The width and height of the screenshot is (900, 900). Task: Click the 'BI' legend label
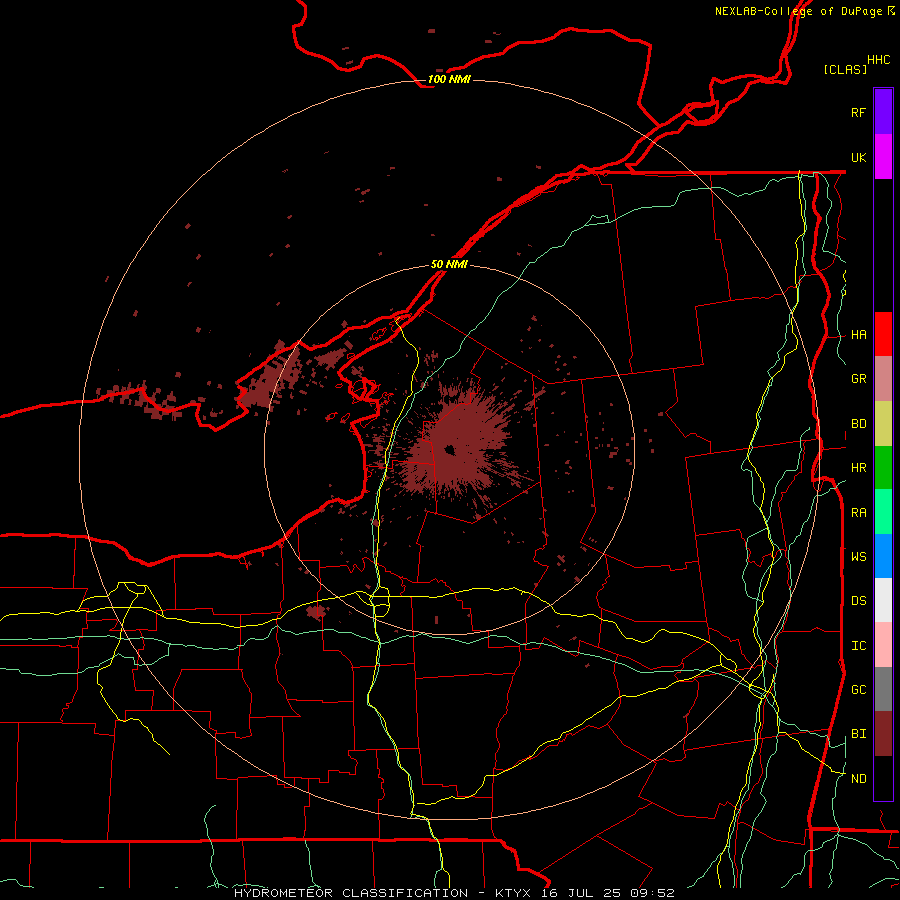point(859,734)
